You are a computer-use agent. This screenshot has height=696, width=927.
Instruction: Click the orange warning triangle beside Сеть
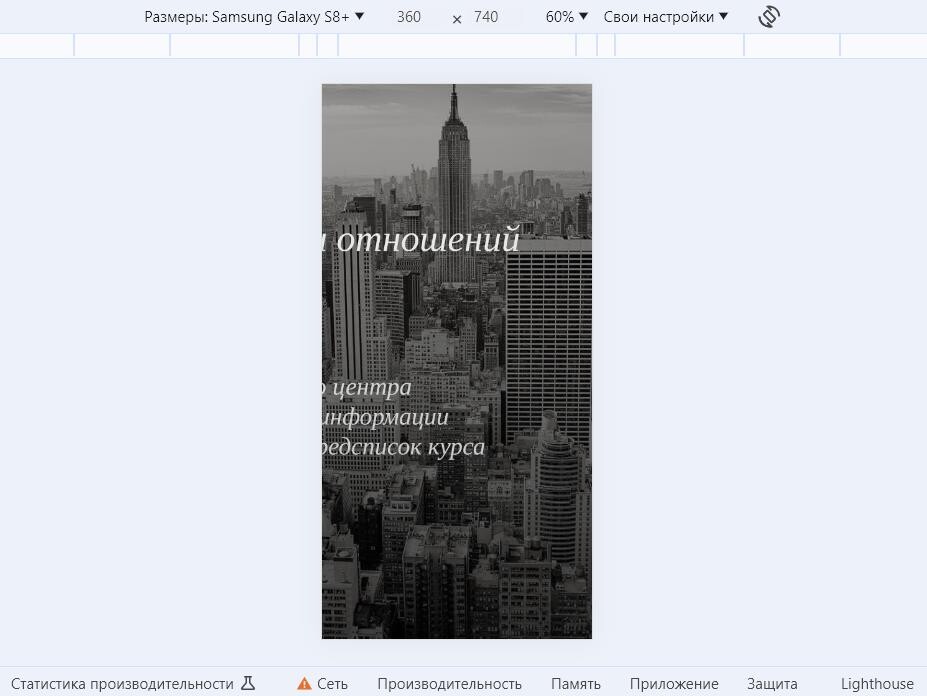pyautogui.click(x=304, y=684)
